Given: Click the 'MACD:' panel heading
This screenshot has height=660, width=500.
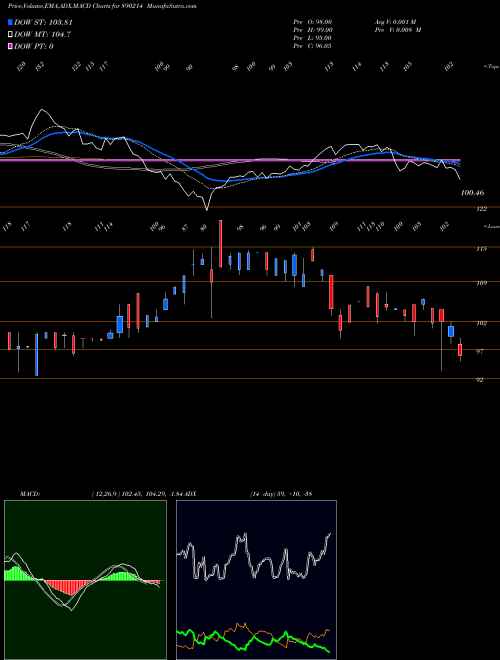Looking at the screenshot, I should [x=29, y=494].
